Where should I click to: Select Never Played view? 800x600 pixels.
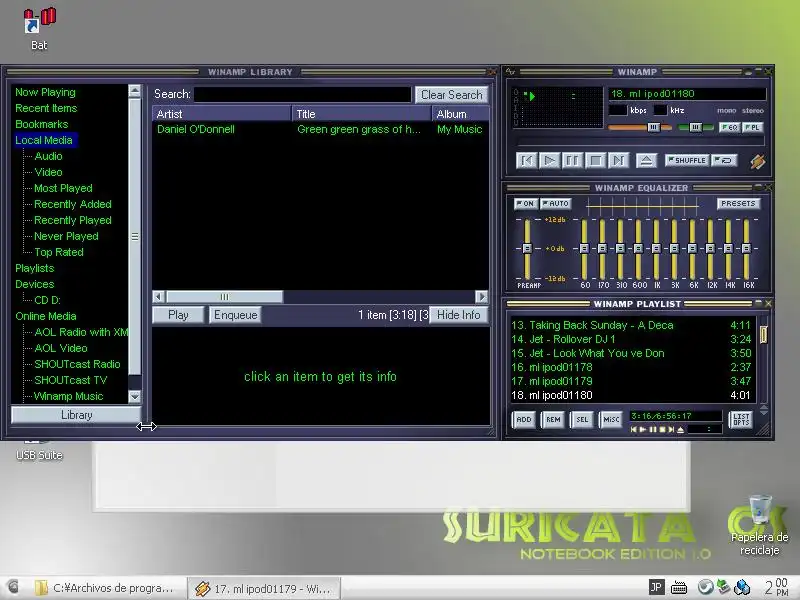[x=66, y=236]
